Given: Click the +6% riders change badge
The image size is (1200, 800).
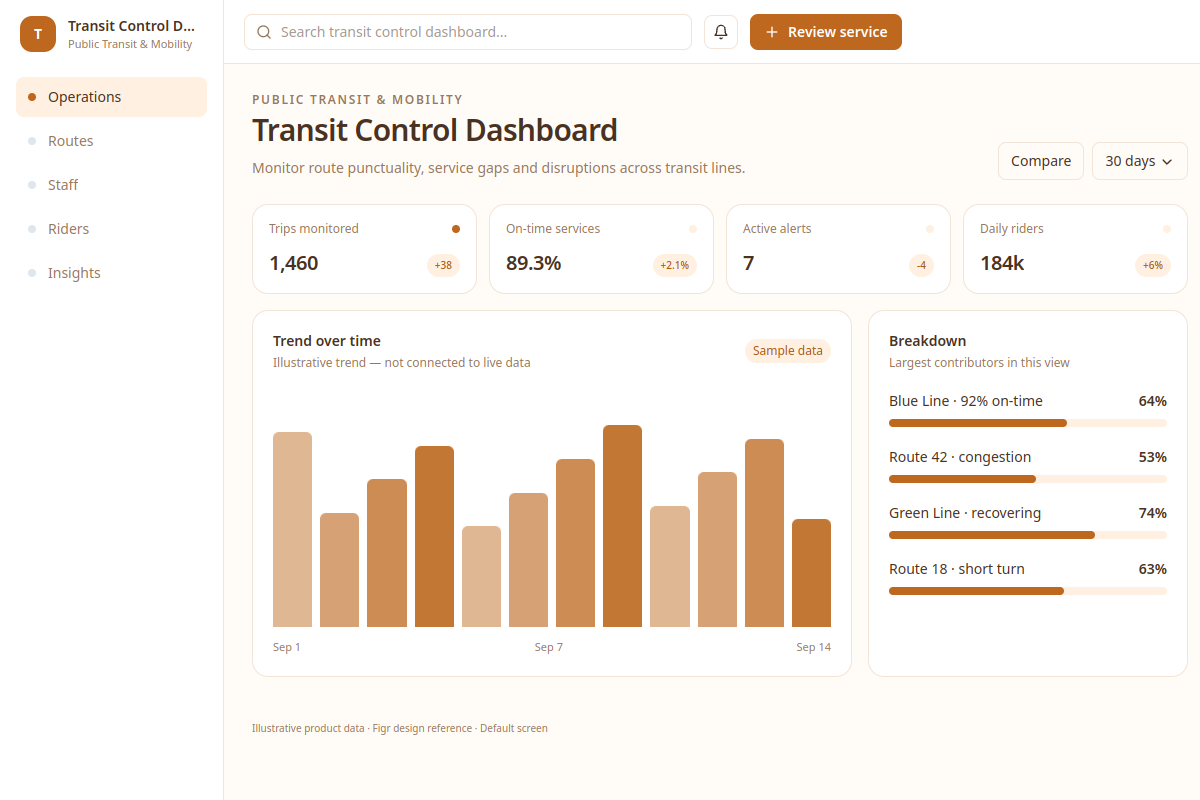Looking at the screenshot, I should click(x=1153, y=265).
